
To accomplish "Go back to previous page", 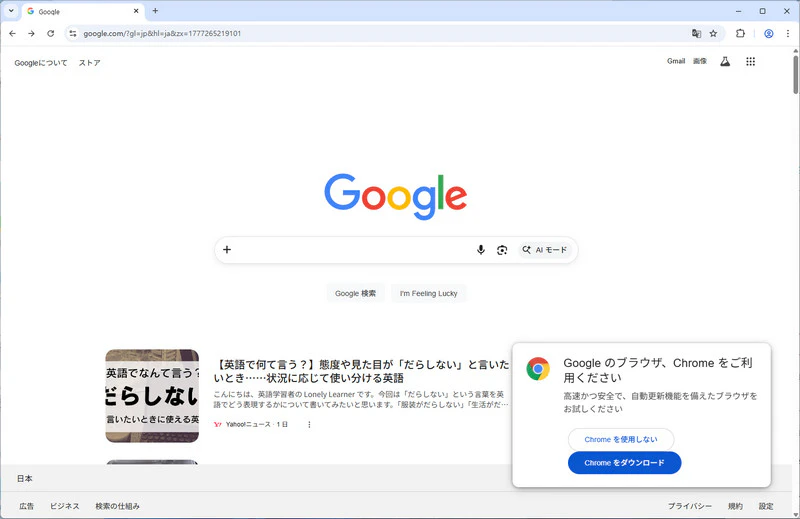I will (13, 34).
